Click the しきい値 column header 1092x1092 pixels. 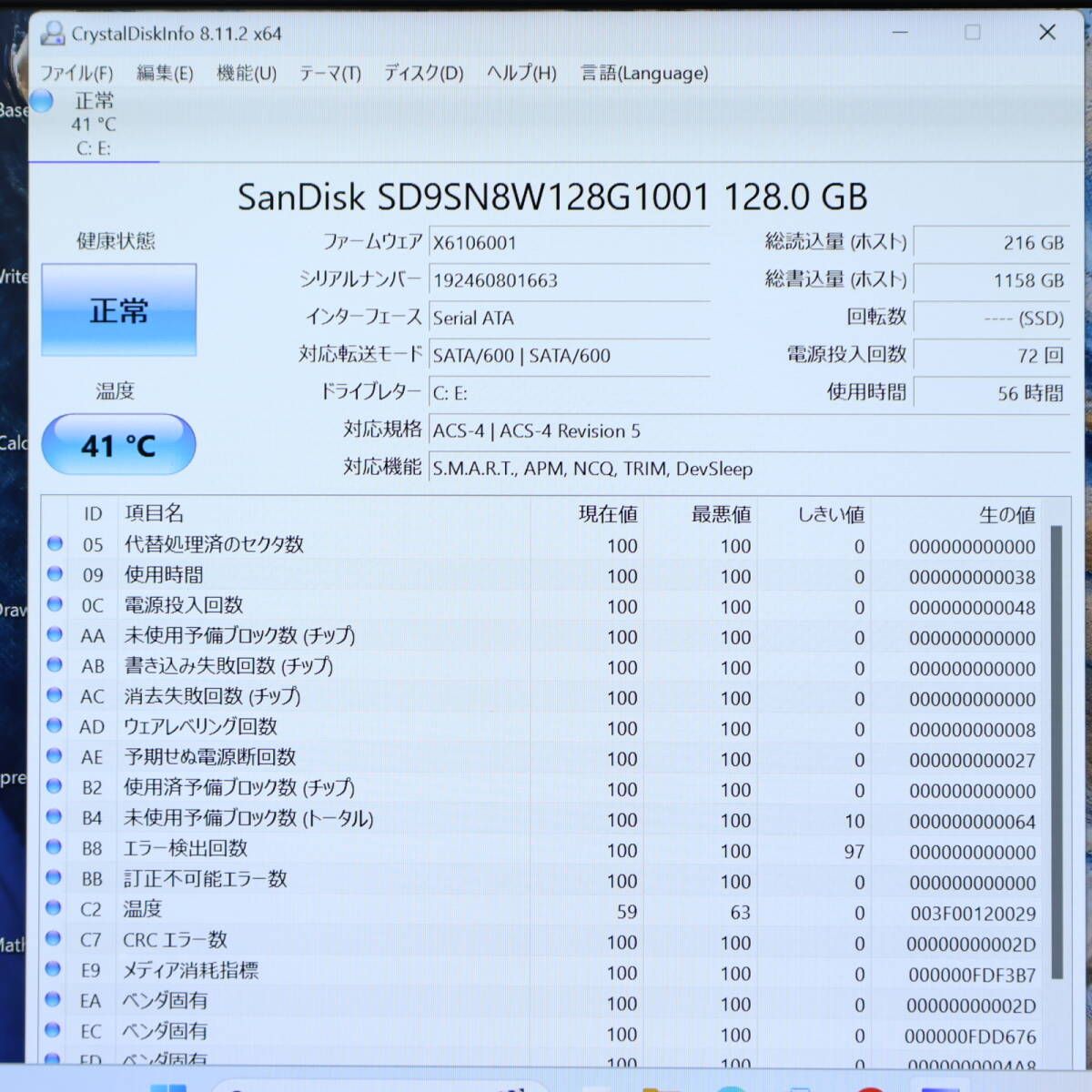(x=831, y=514)
